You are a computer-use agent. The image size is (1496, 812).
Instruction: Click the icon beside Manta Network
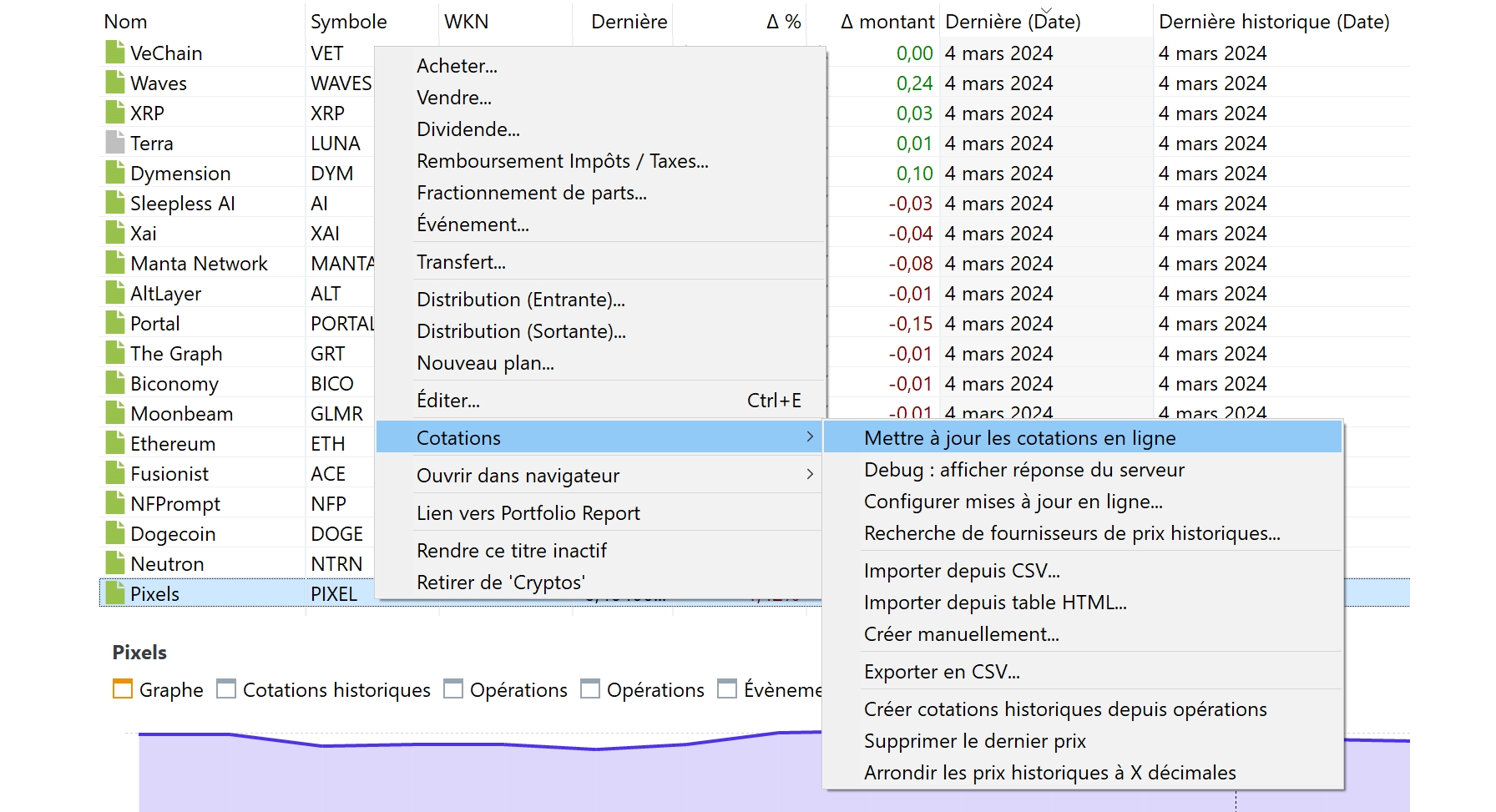(x=115, y=264)
